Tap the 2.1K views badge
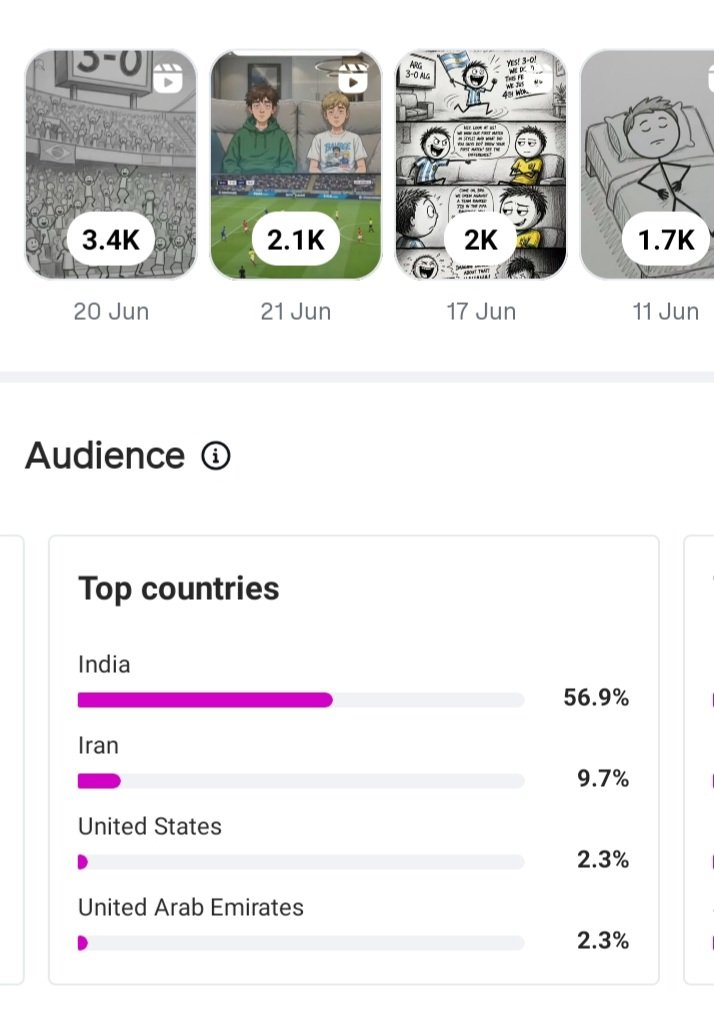Image resolution: width=714 pixels, height=1012 pixels. point(296,239)
